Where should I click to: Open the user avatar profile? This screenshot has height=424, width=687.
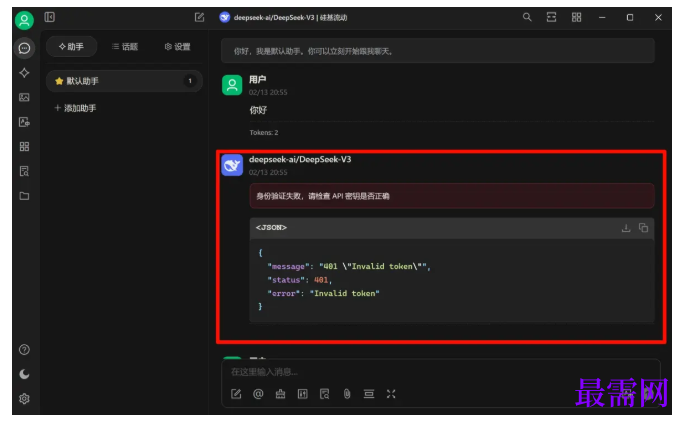24,20
